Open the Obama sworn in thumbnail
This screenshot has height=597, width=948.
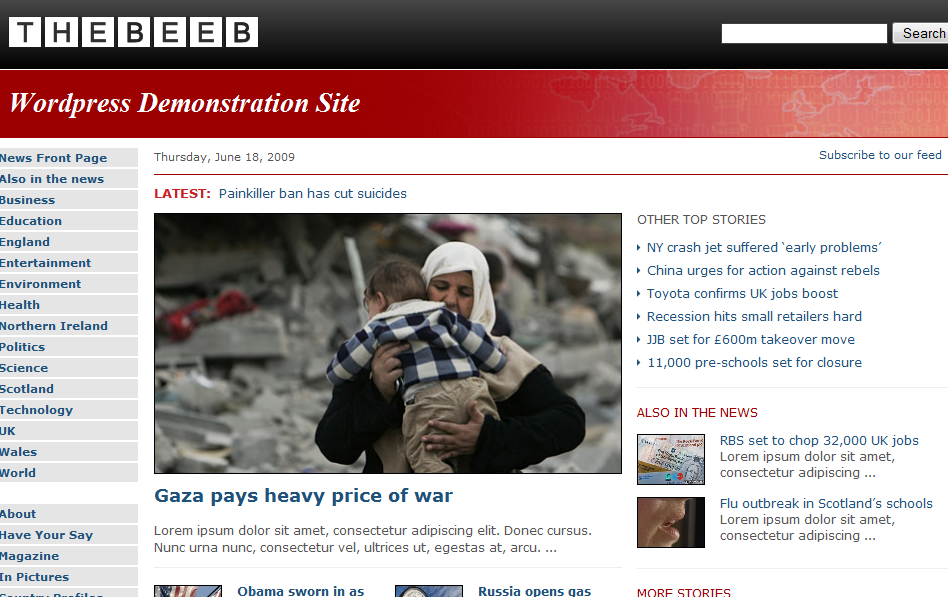click(188, 591)
